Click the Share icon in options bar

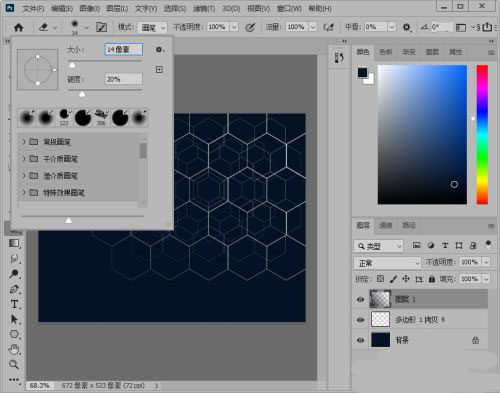coord(487,27)
